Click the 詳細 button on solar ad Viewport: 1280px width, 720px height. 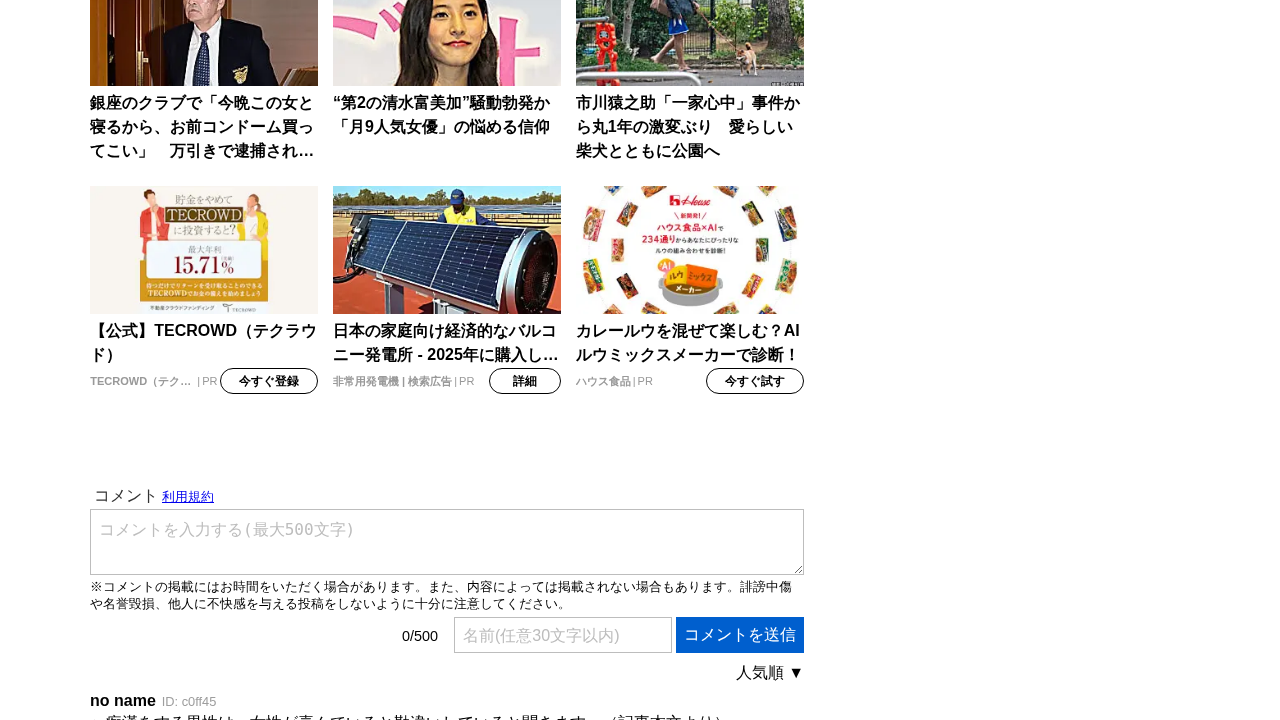[525, 381]
